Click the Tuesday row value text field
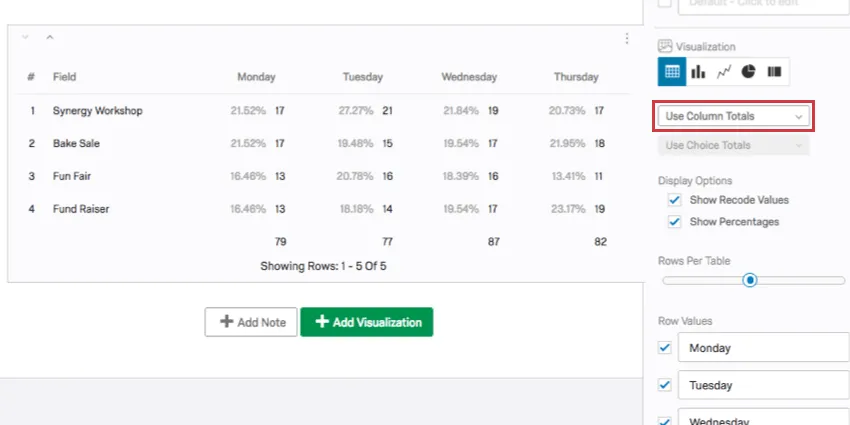This screenshot has width=850, height=425. (x=763, y=385)
